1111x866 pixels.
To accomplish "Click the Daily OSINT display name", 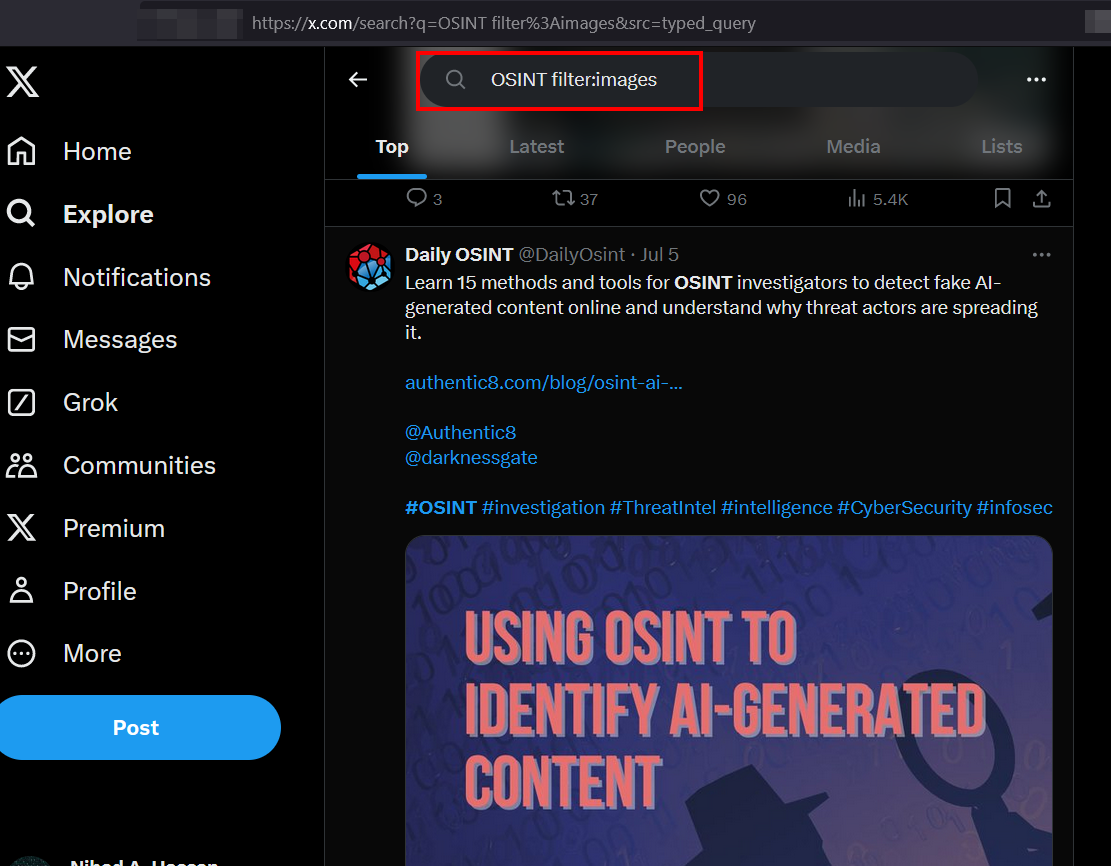I will point(458,254).
